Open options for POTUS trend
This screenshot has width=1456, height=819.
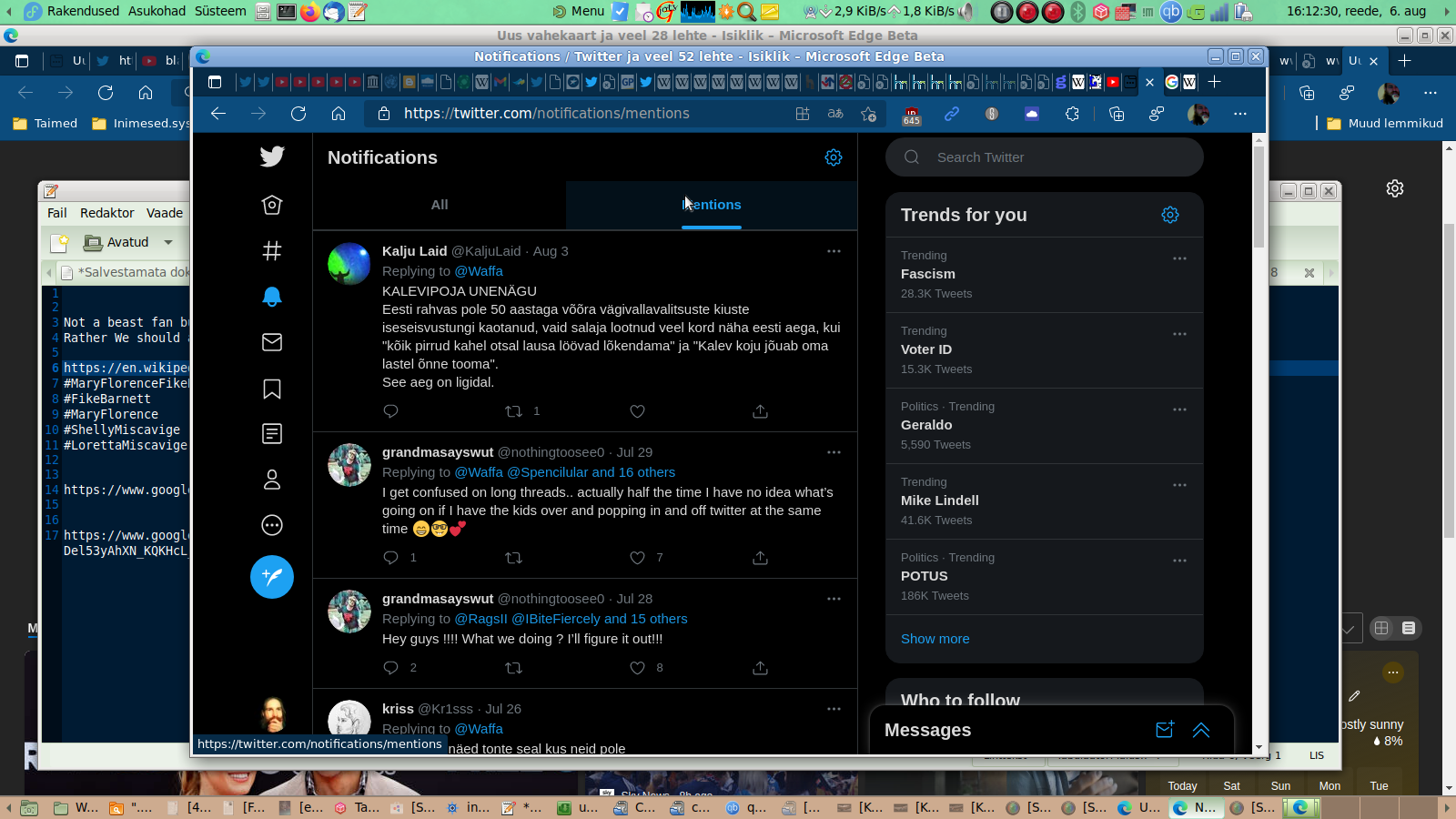[1180, 561]
